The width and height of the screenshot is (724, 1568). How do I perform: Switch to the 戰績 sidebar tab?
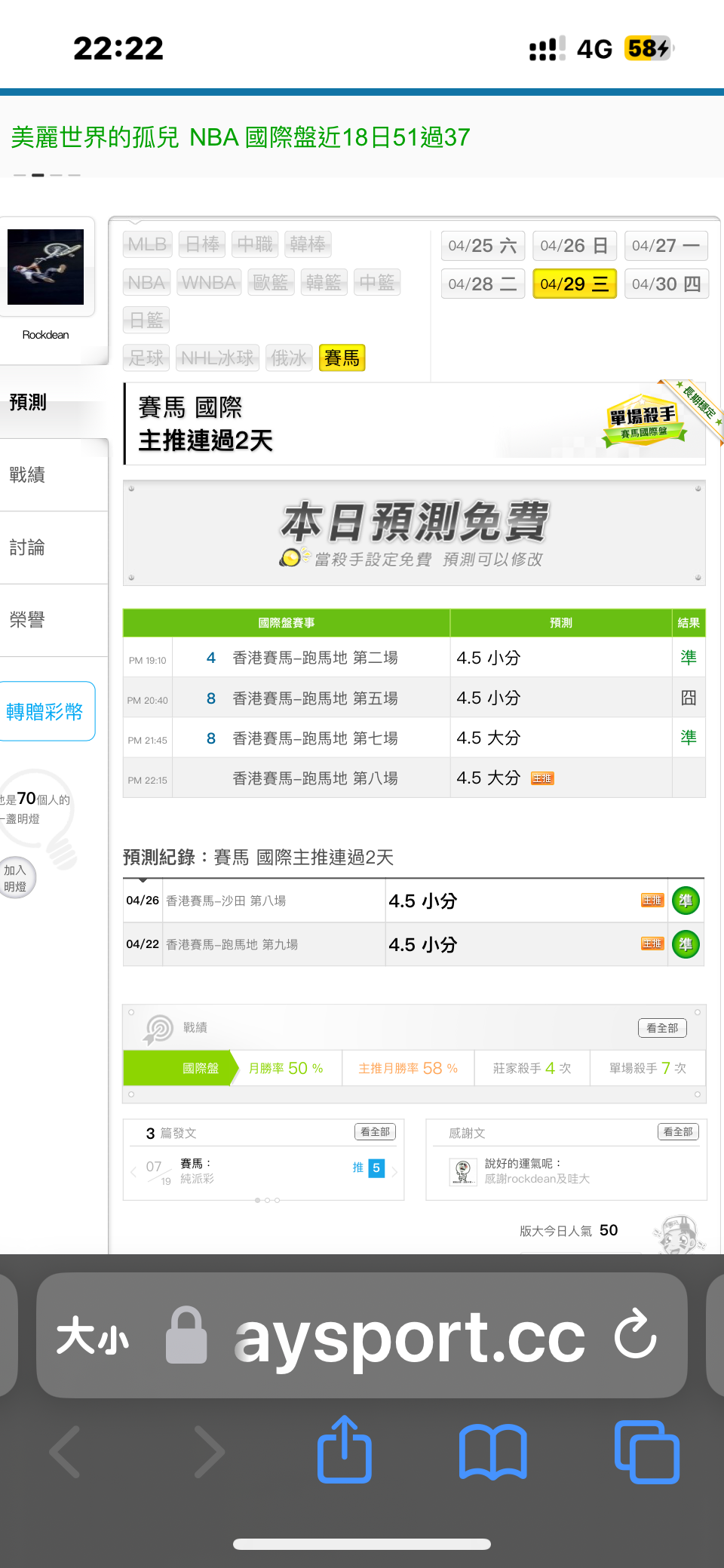[x=28, y=475]
